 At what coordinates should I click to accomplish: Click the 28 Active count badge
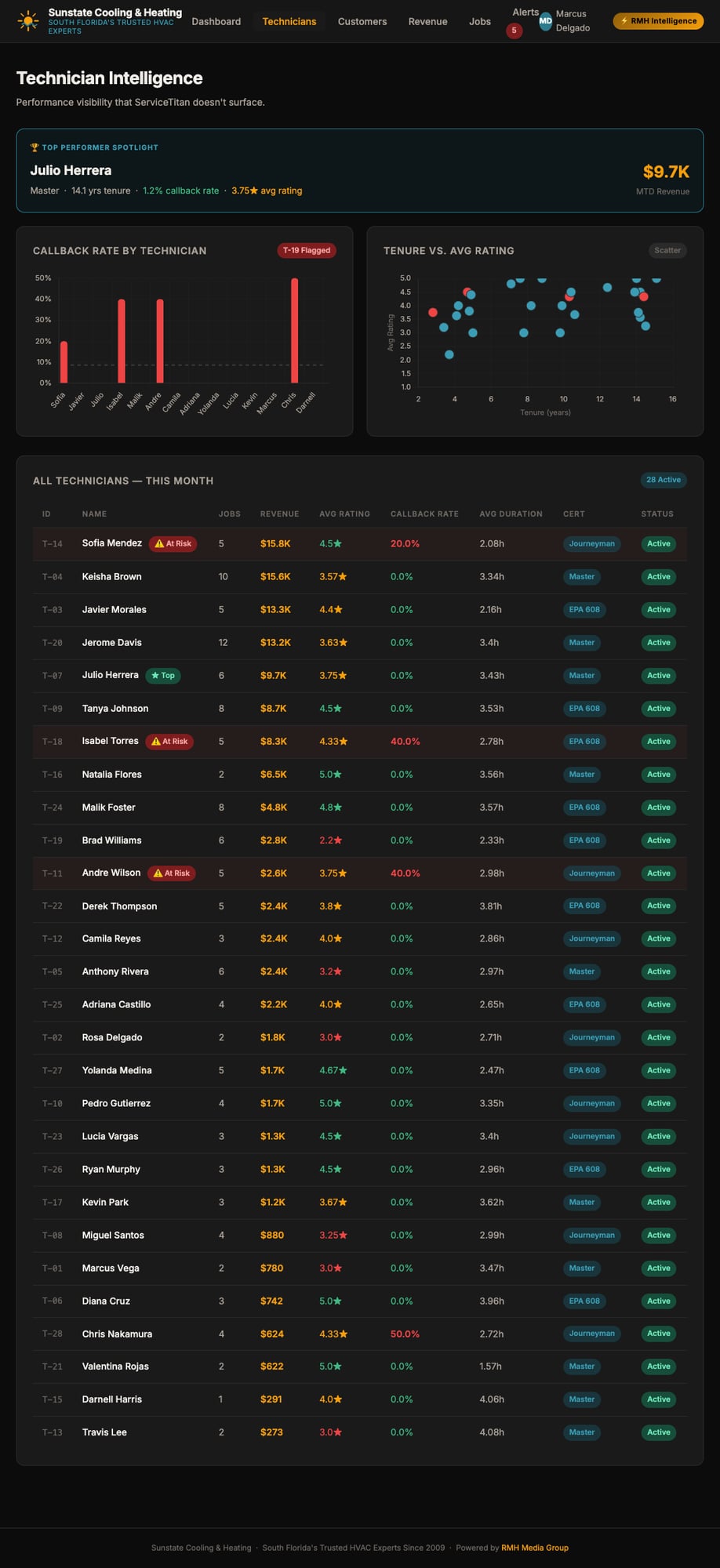click(x=663, y=480)
